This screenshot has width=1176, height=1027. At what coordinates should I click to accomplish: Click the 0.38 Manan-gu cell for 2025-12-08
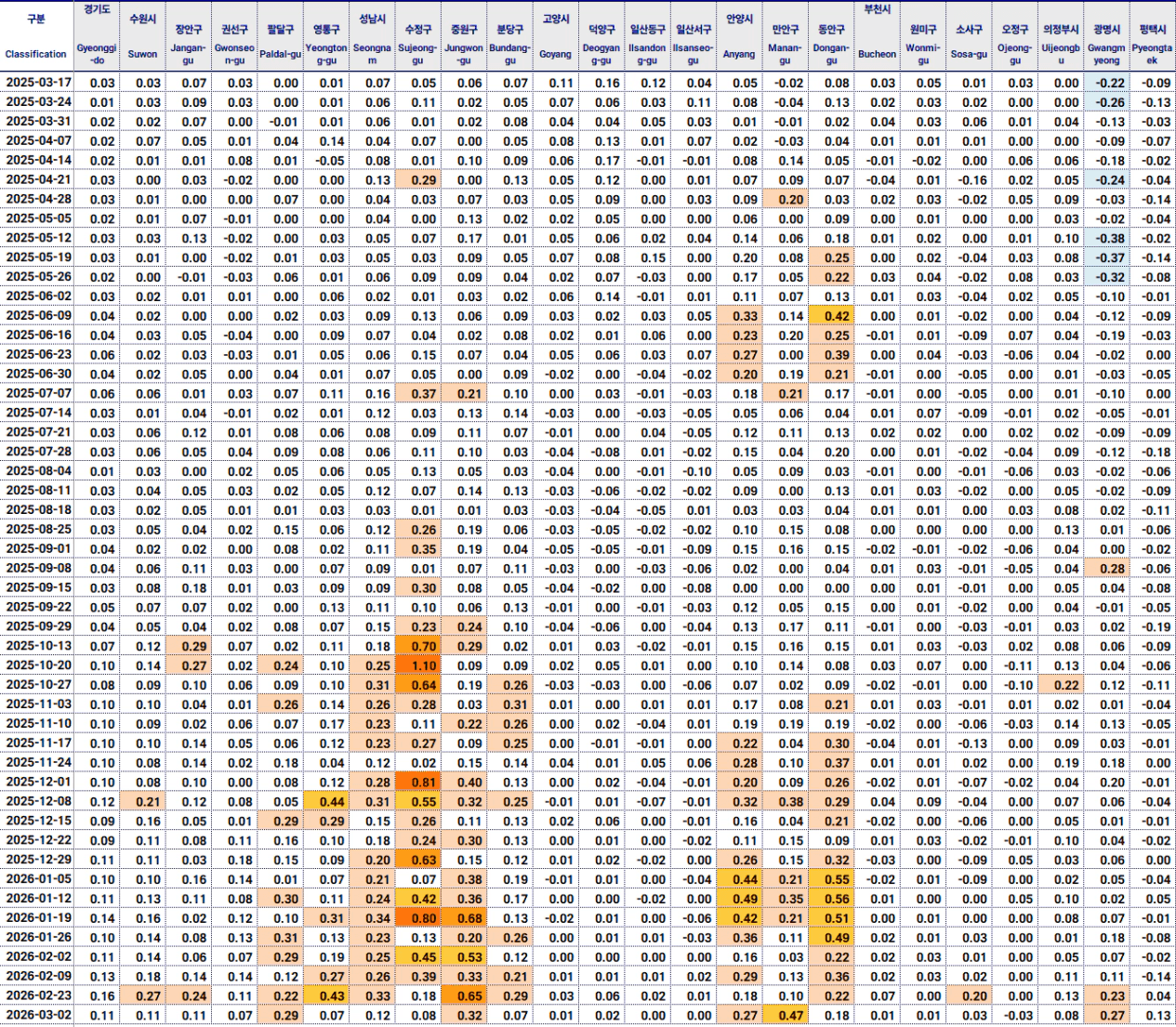coord(786,801)
